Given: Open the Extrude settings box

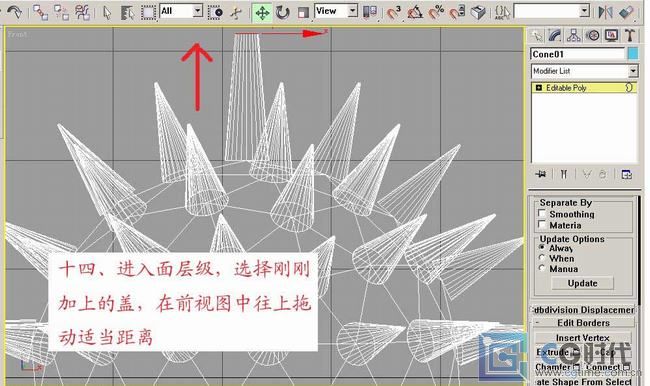Looking at the screenshot, I should pyautogui.click(x=577, y=352).
